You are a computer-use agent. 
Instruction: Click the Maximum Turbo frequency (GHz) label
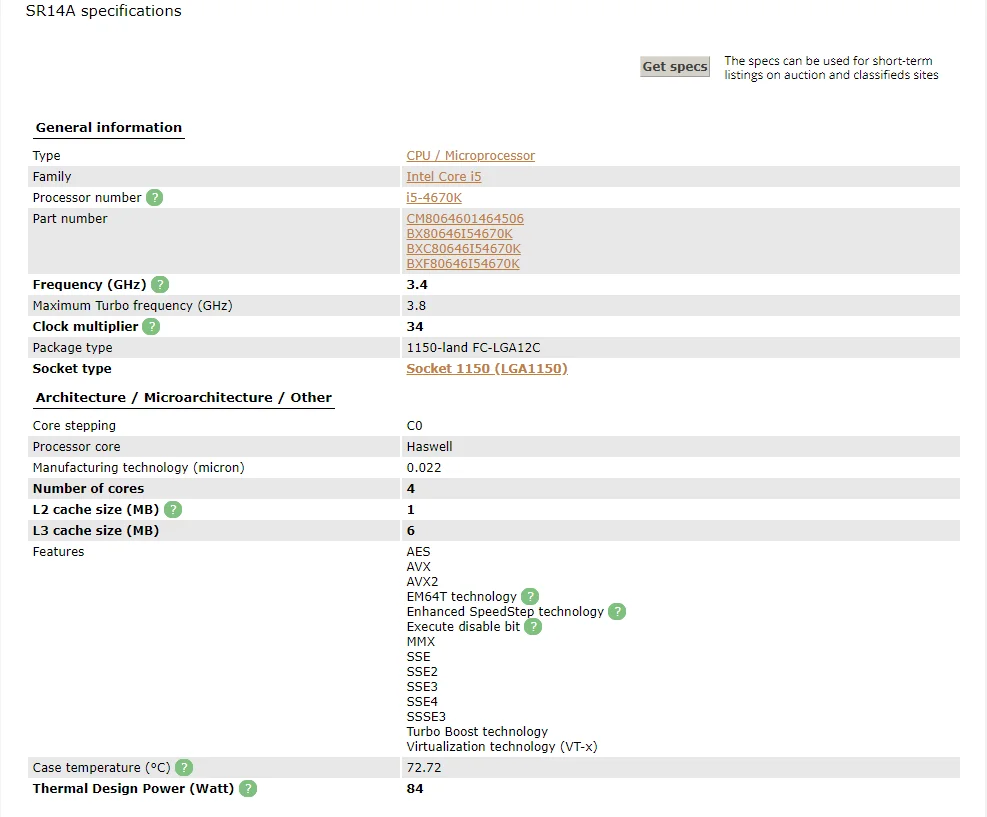click(133, 306)
